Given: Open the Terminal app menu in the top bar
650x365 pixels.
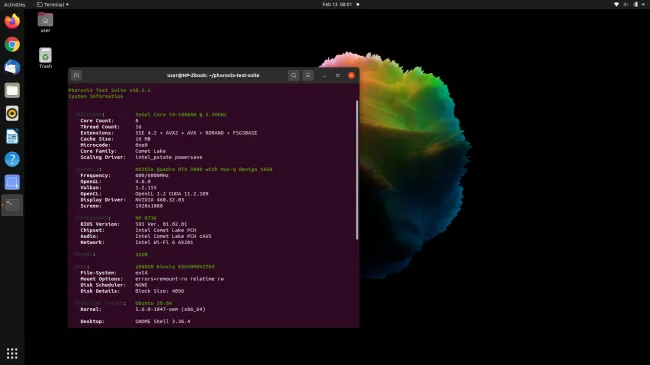Looking at the screenshot, I should [x=53, y=5].
